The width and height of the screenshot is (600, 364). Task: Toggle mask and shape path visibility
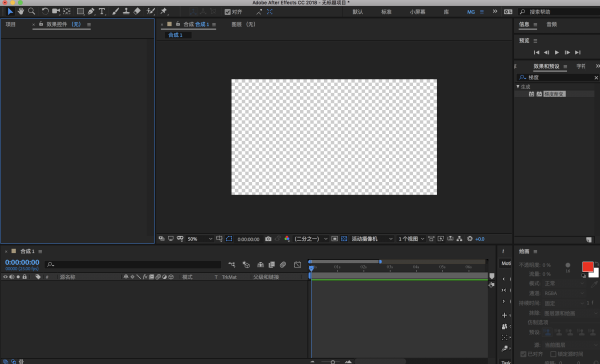click(229, 239)
